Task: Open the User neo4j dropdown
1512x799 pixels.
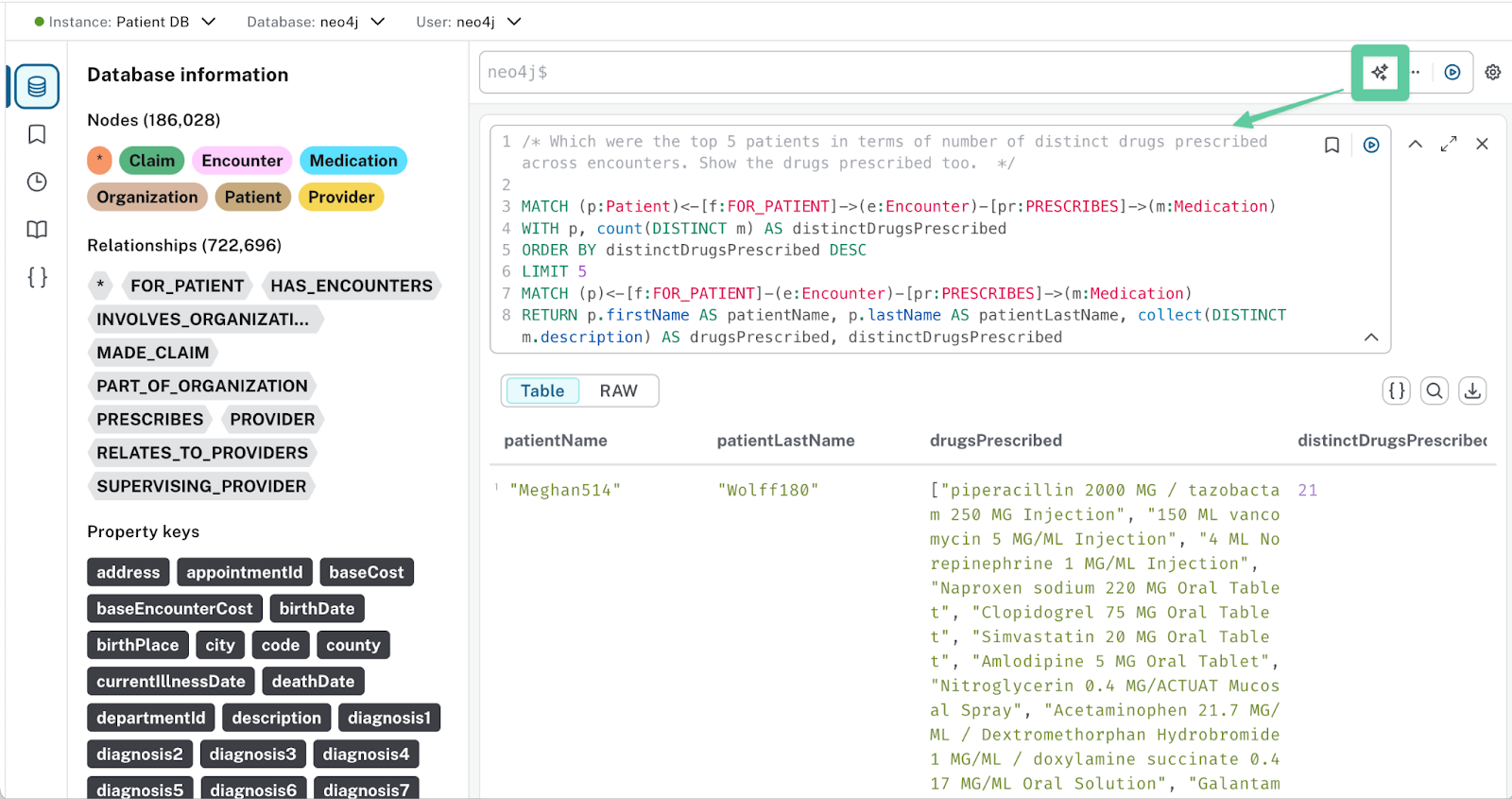Action: [x=469, y=21]
